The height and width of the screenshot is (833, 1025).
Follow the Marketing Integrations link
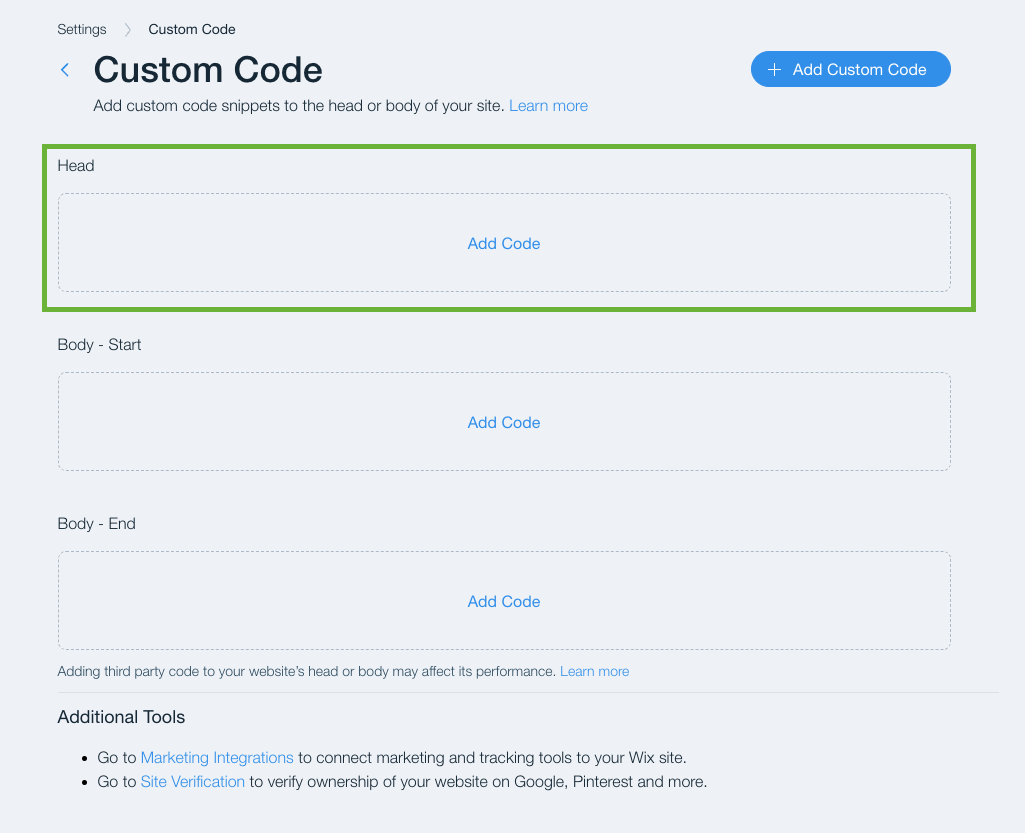tap(216, 757)
